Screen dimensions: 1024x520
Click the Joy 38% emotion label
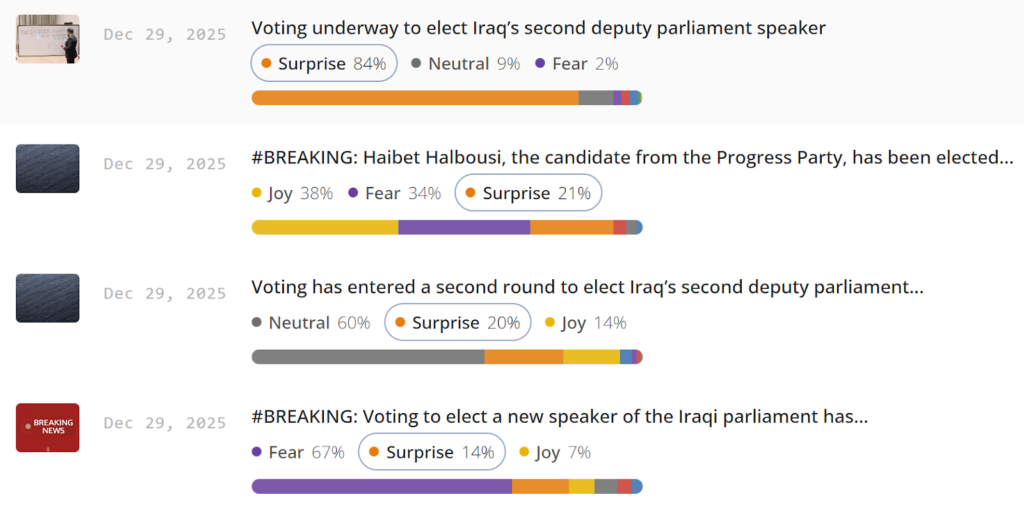[x=292, y=193]
